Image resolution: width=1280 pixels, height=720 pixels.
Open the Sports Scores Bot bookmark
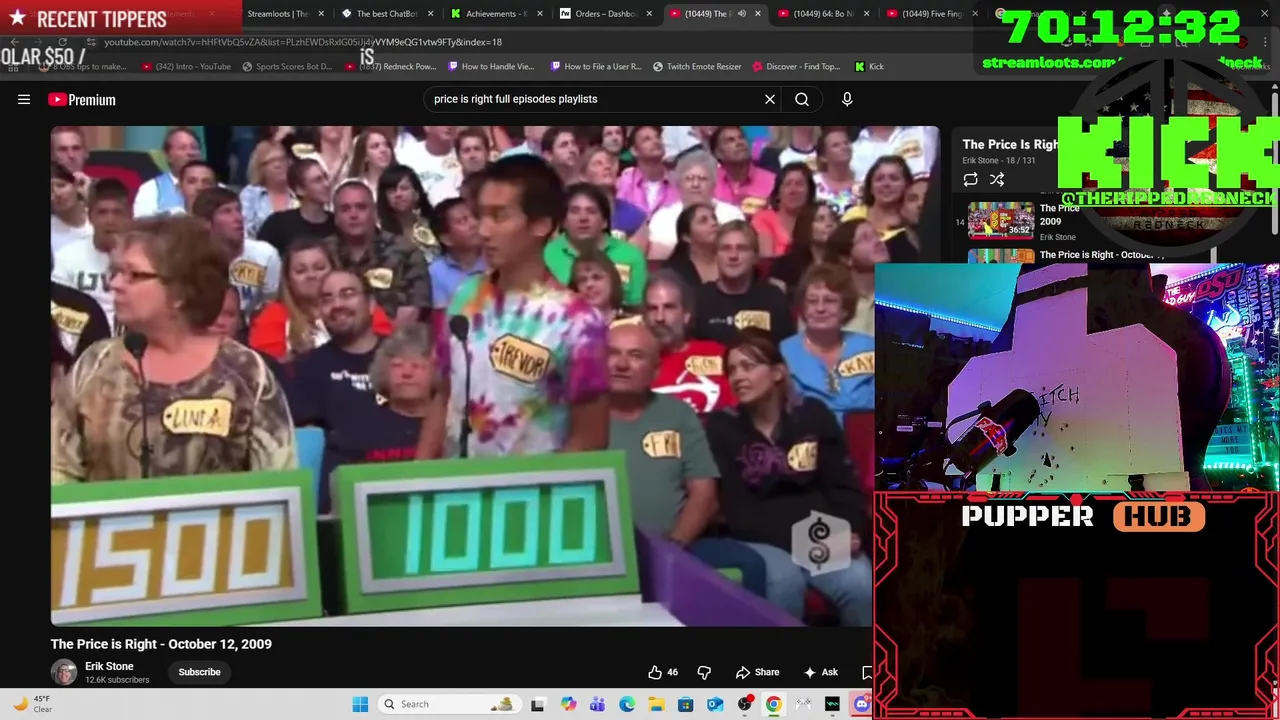click(286, 66)
